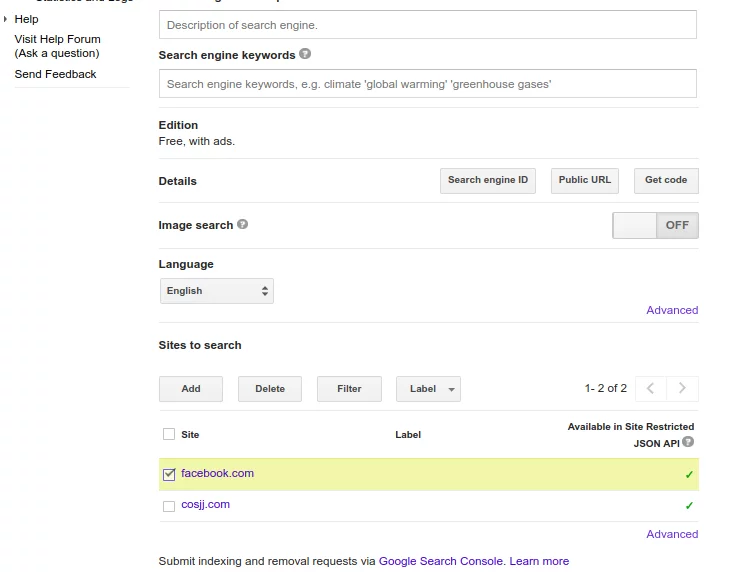The image size is (752, 572).
Task: Check the cosjj.com checkbox
Action: coord(169,506)
